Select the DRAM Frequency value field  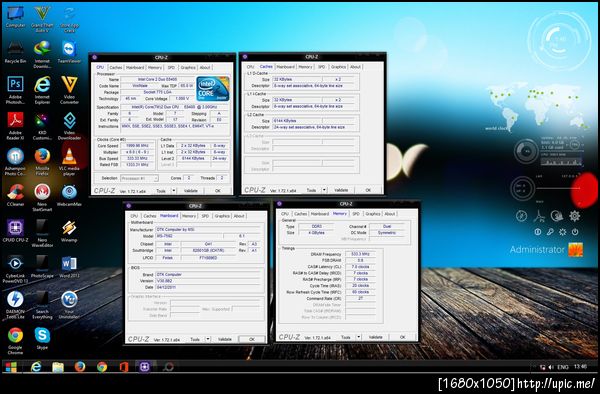point(360,254)
